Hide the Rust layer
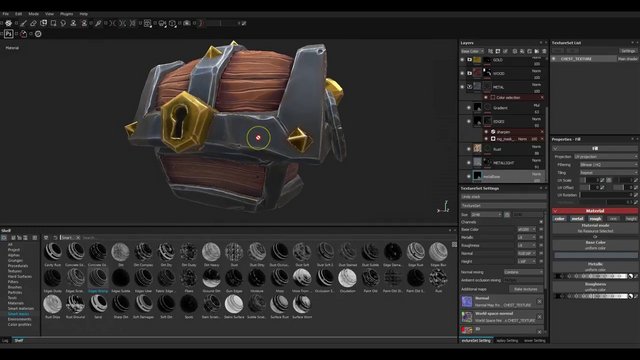640x360 pixels. point(469,149)
